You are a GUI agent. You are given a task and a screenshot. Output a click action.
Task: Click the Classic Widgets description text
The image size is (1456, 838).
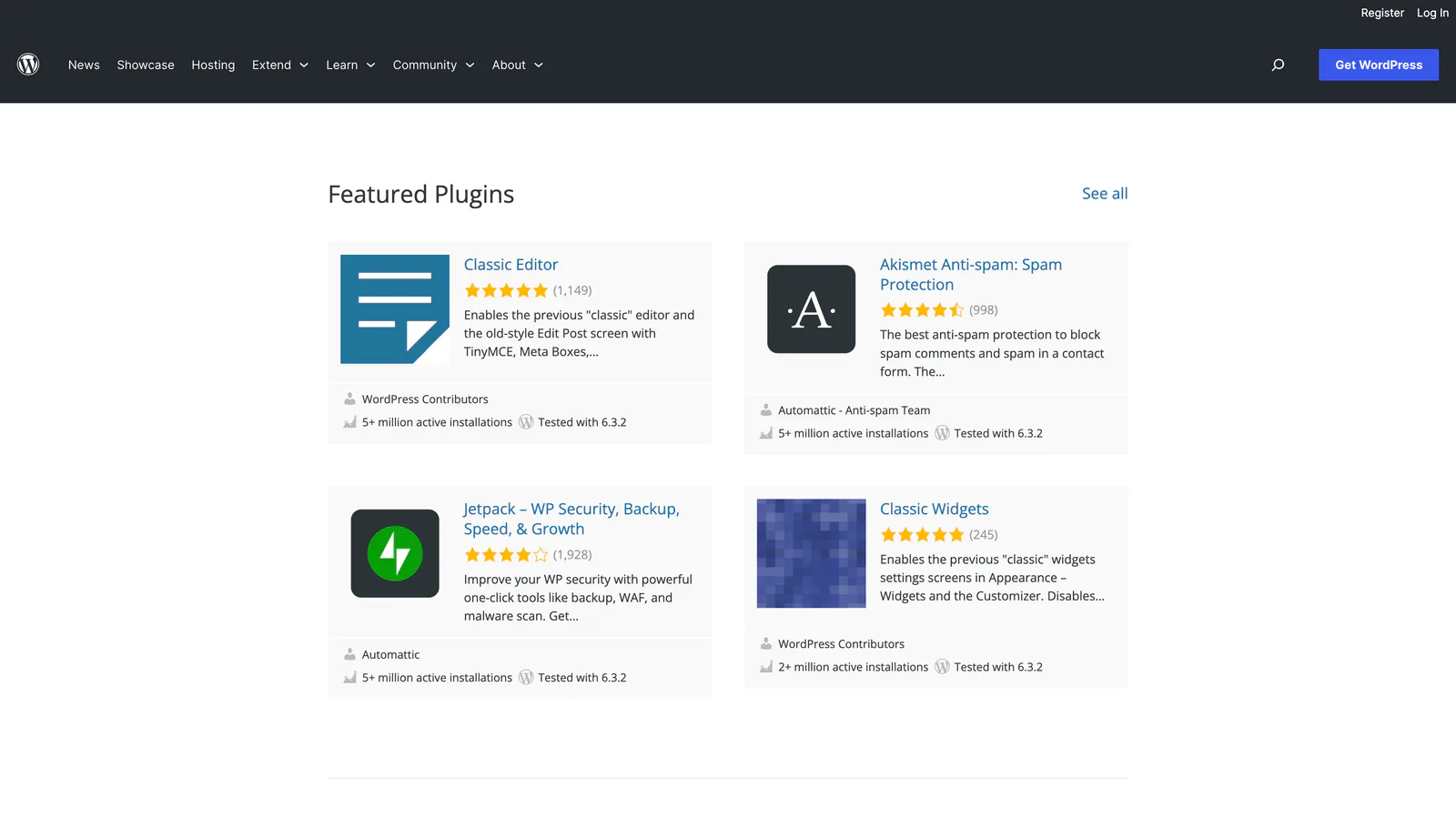(992, 578)
